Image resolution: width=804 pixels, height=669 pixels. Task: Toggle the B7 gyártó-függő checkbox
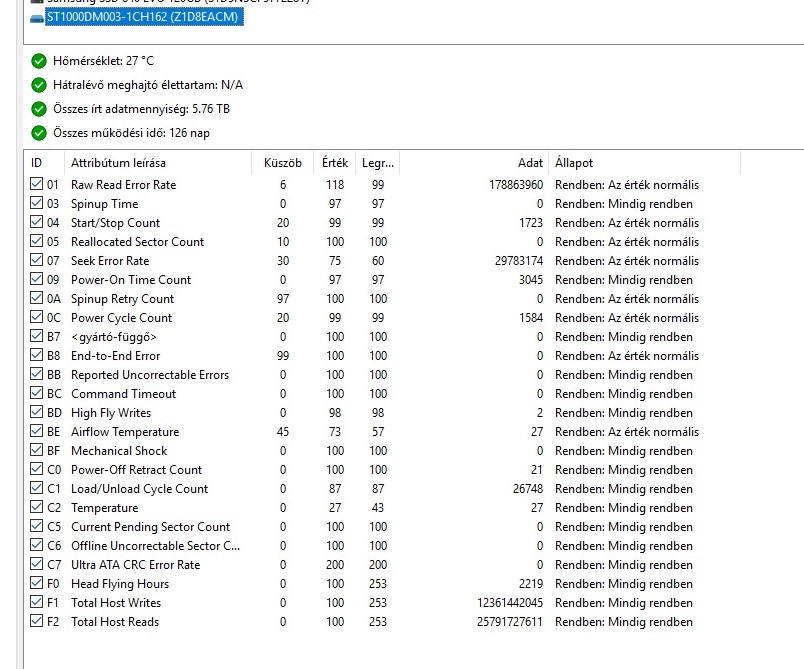point(36,335)
